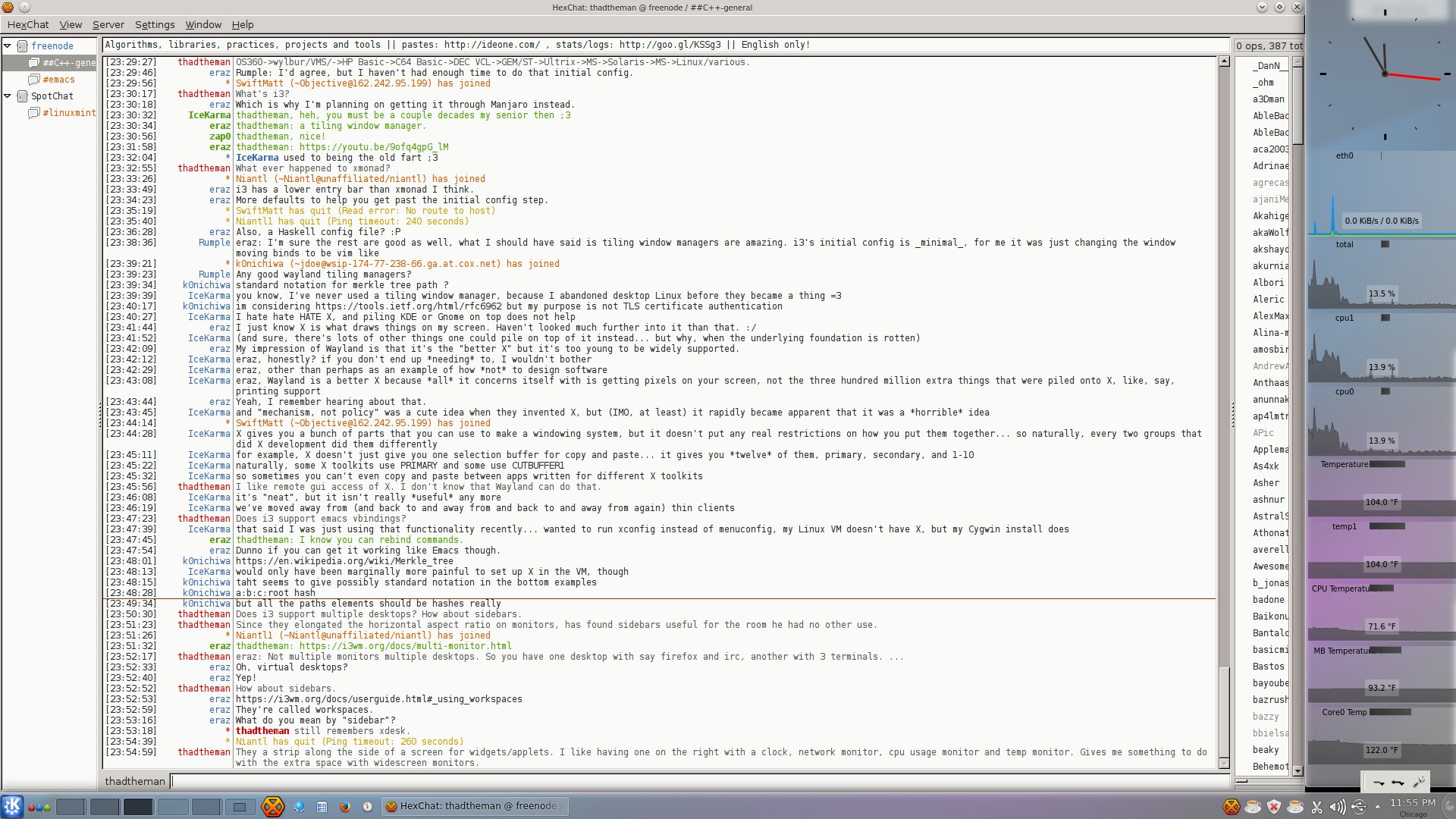1456x819 pixels.
Task: Select user a3Dman in the user list
Action: (x=1268, y=99)
